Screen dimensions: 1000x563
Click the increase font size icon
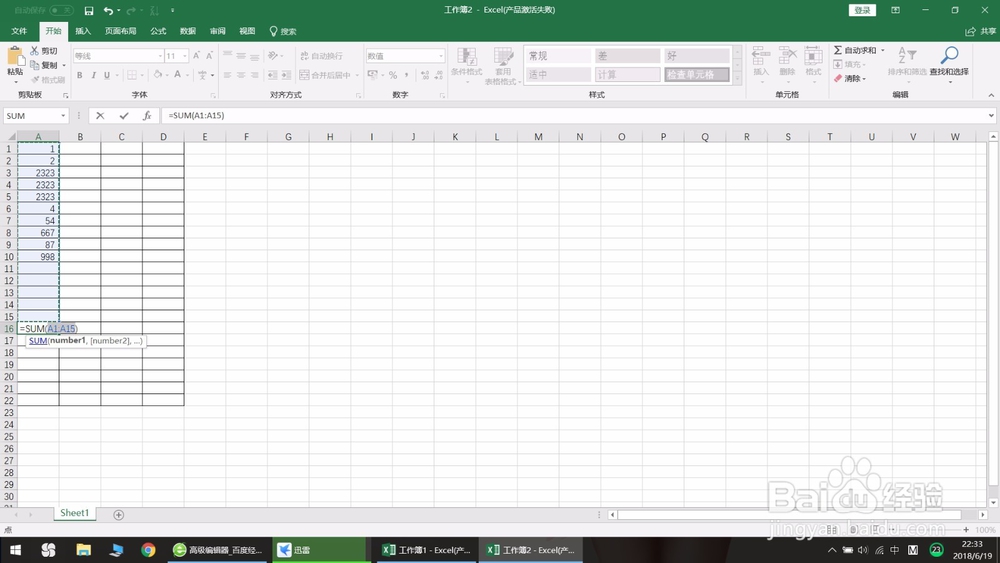[x=196, y=56]
